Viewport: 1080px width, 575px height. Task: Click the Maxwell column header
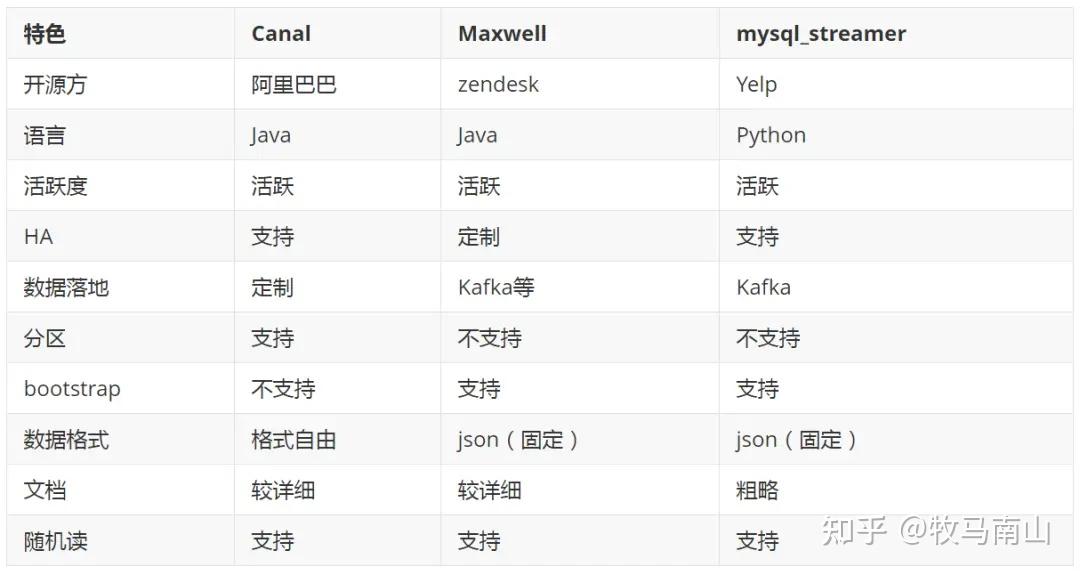(502, 33)
